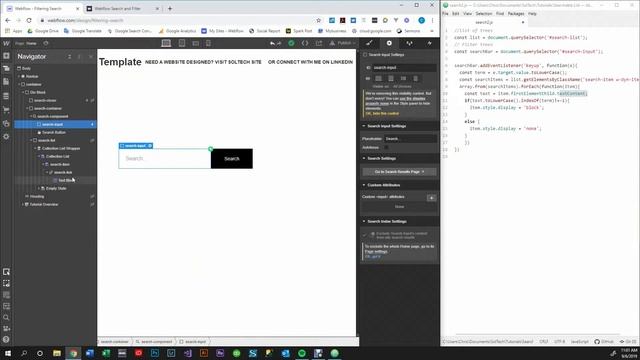
Task: Toggle the page preview eye icon
Action: point(46,43)
